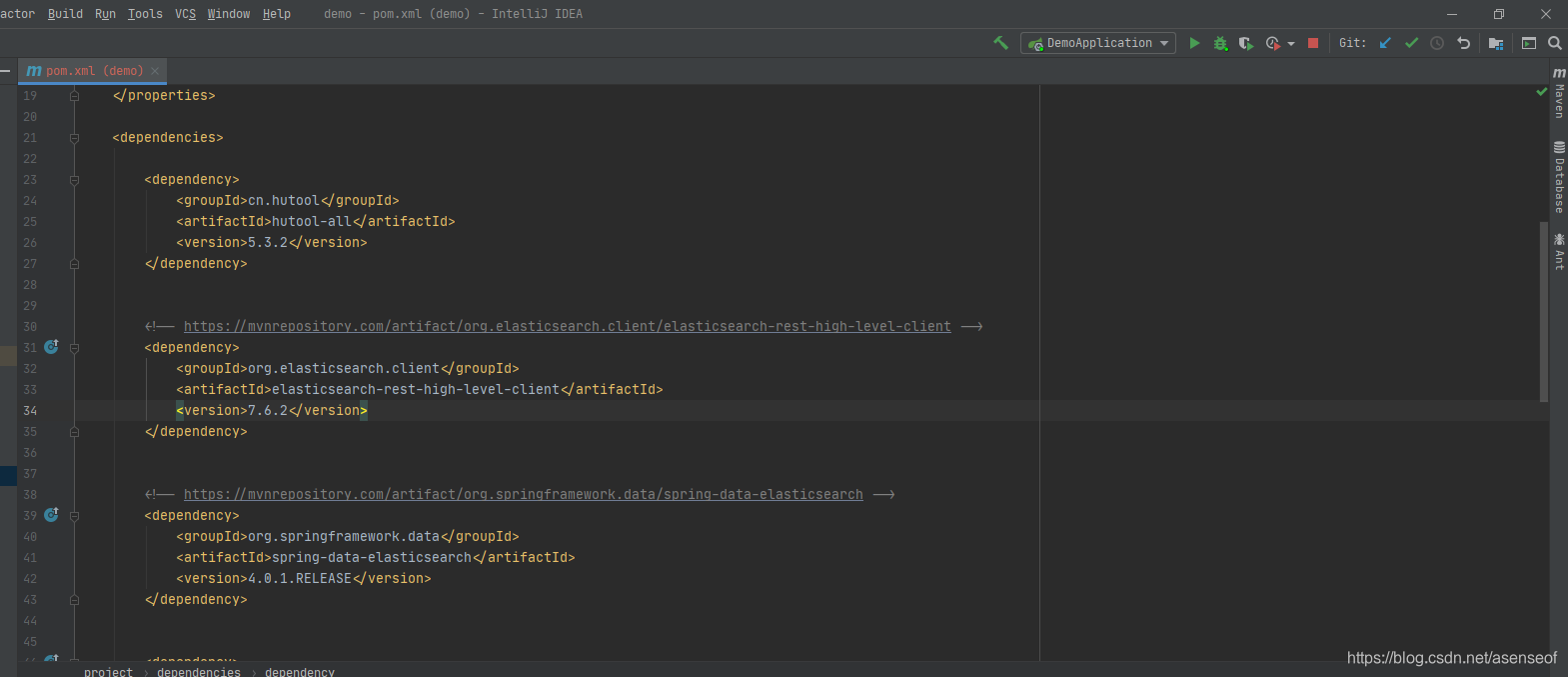
Task: Click line number 34 in gutter
Action: point(30,411)
